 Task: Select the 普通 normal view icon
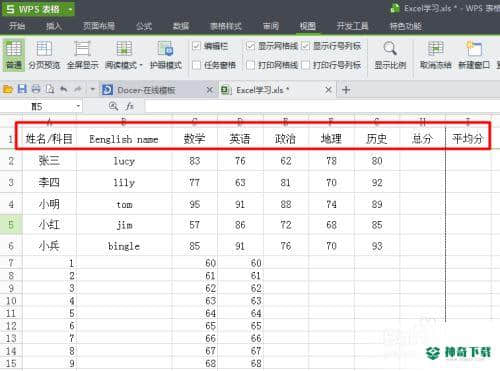14,54
